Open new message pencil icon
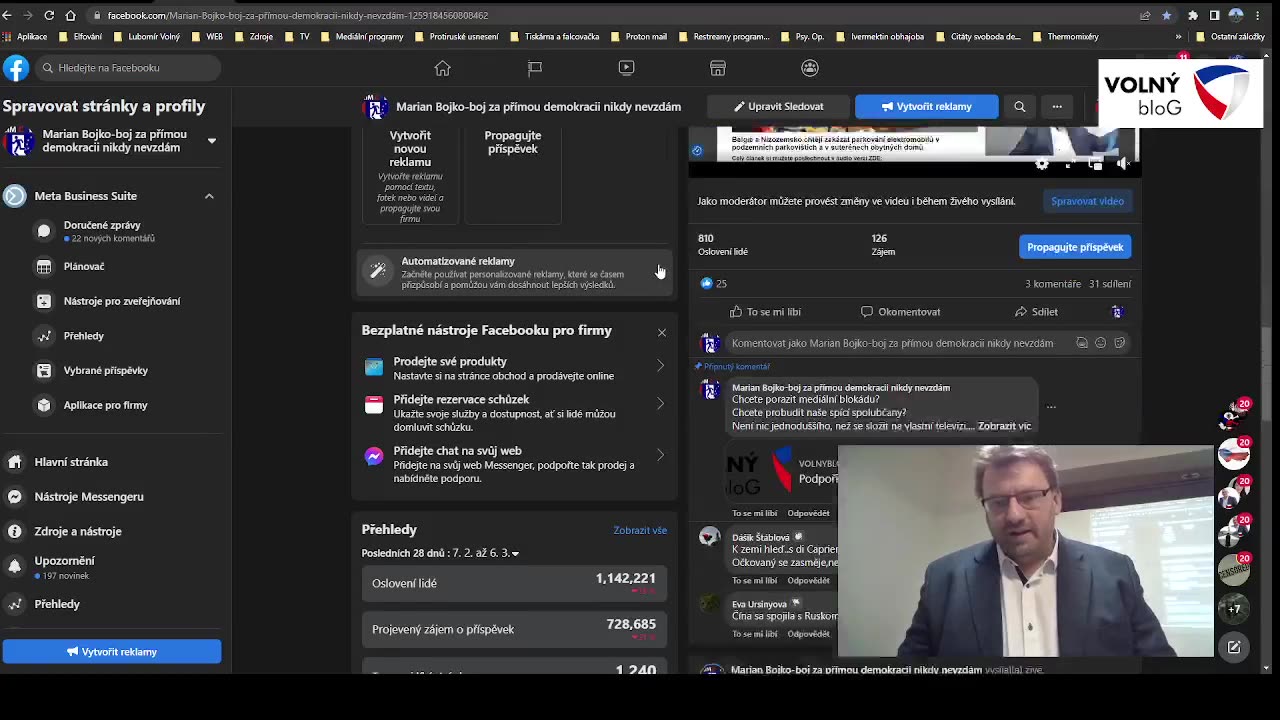Screen dimensions: 1280x720 tap(1234, 647)
